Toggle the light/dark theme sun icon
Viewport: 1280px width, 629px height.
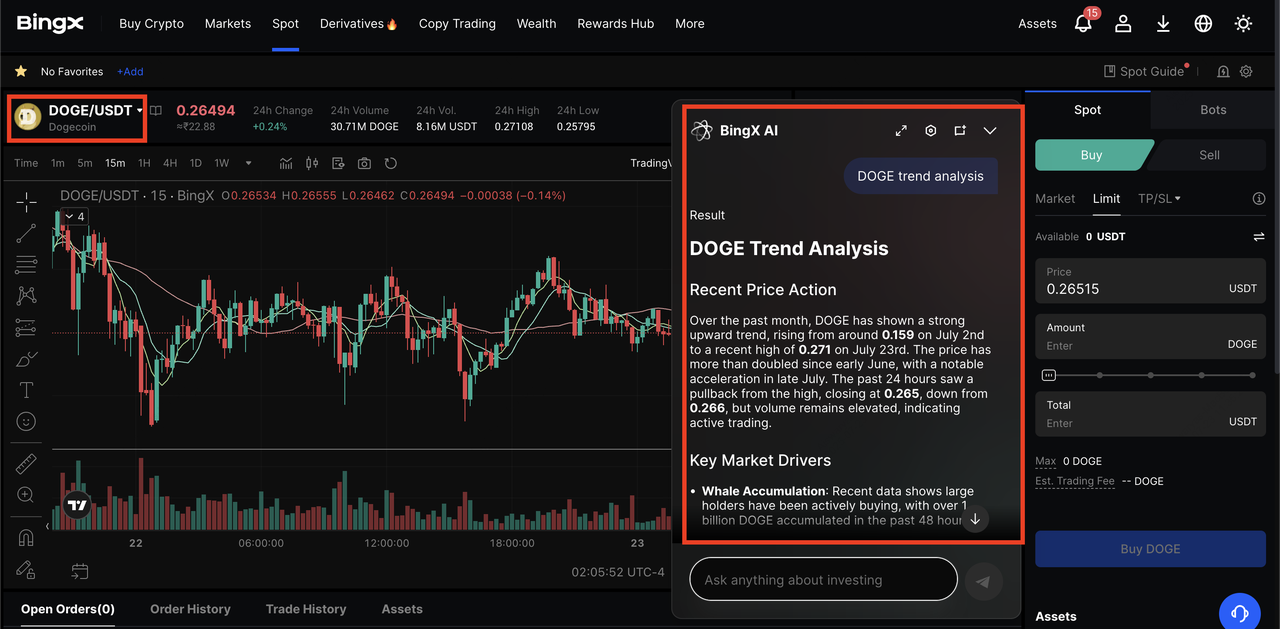point(1243,23)
